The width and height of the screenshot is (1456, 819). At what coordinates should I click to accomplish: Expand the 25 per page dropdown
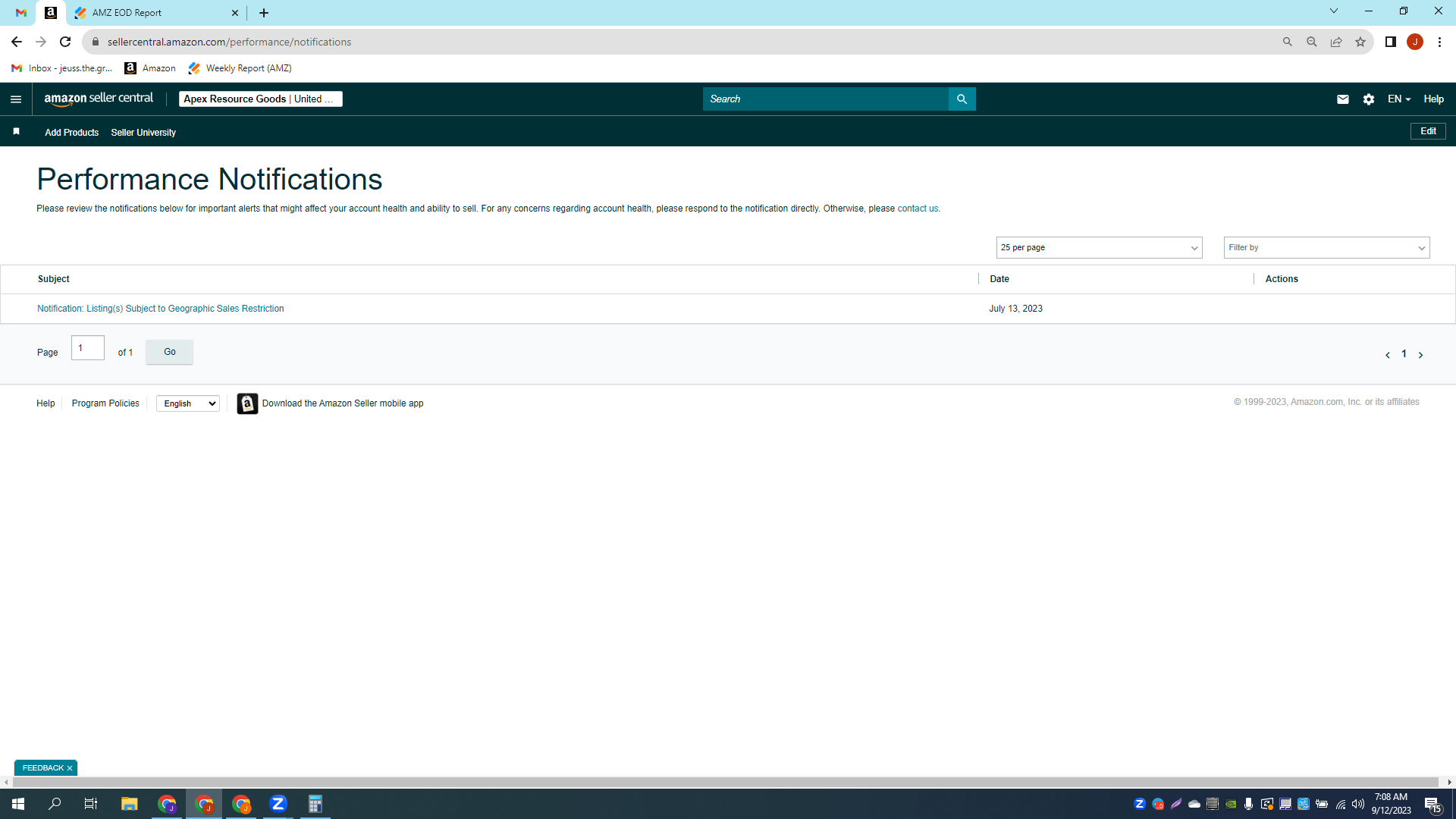(x=1100, y=248)
